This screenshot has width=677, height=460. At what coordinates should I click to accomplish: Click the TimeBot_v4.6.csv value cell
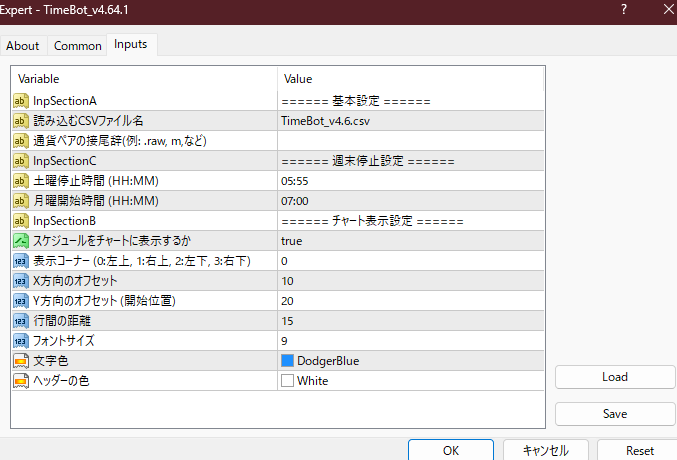(x=411, y=121)
